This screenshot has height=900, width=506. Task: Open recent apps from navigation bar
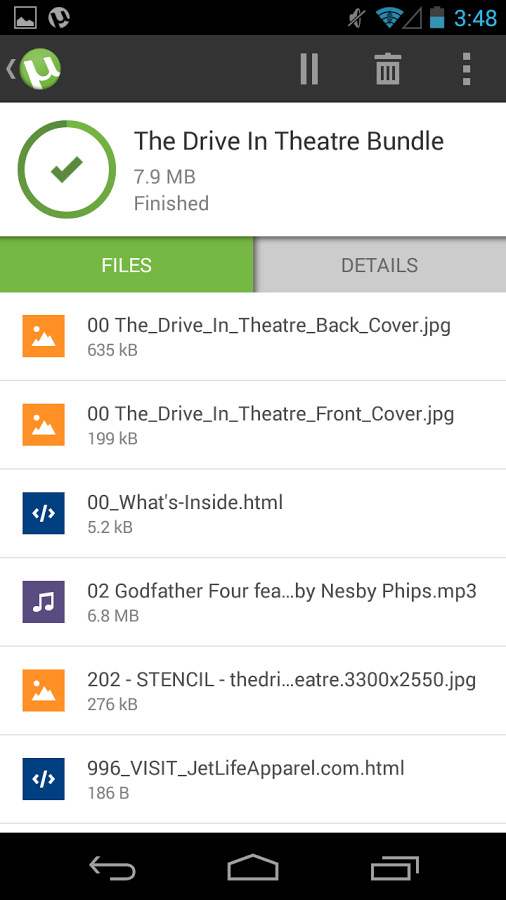(394, 867)
